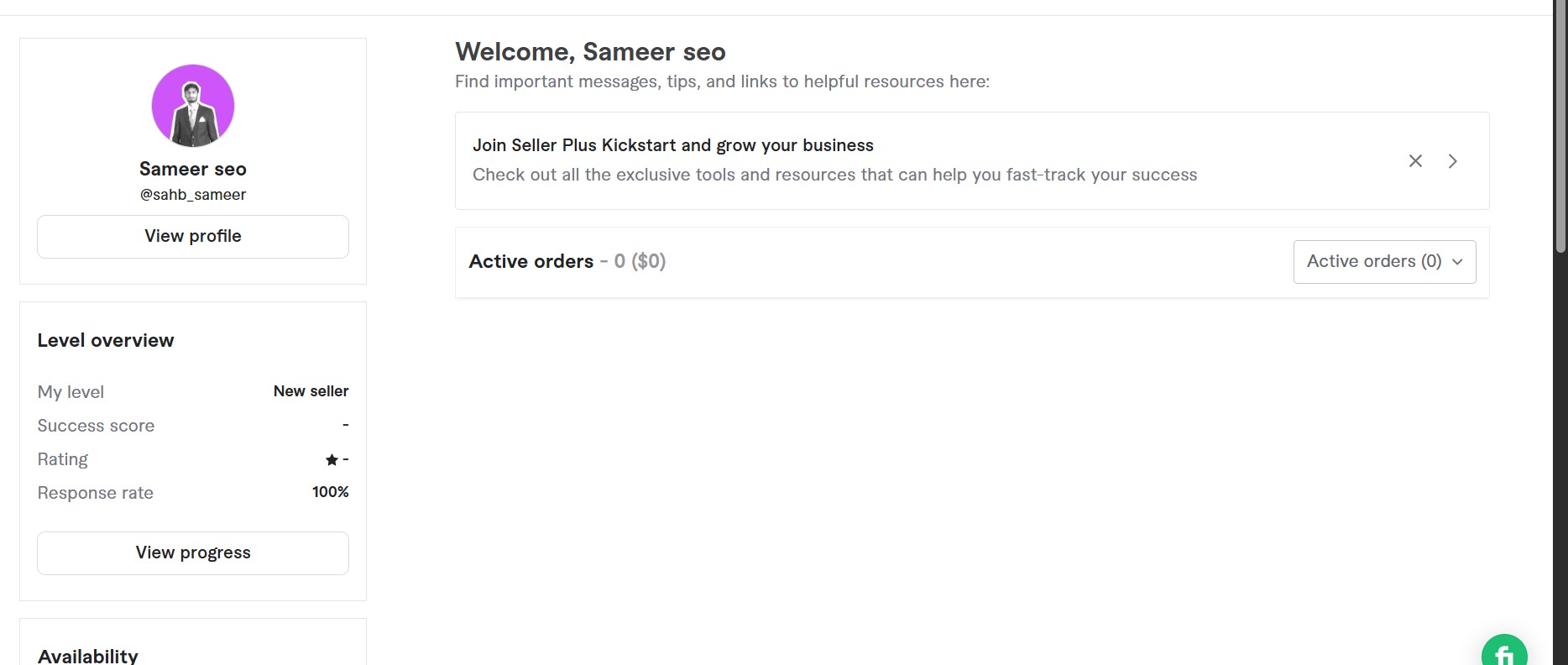Image resolution: width=1568 pixels, height=665 pixels.
Task: Expand the Active orders (0) dropdown
Action: pyautogui.click(x=1384, y=261)
